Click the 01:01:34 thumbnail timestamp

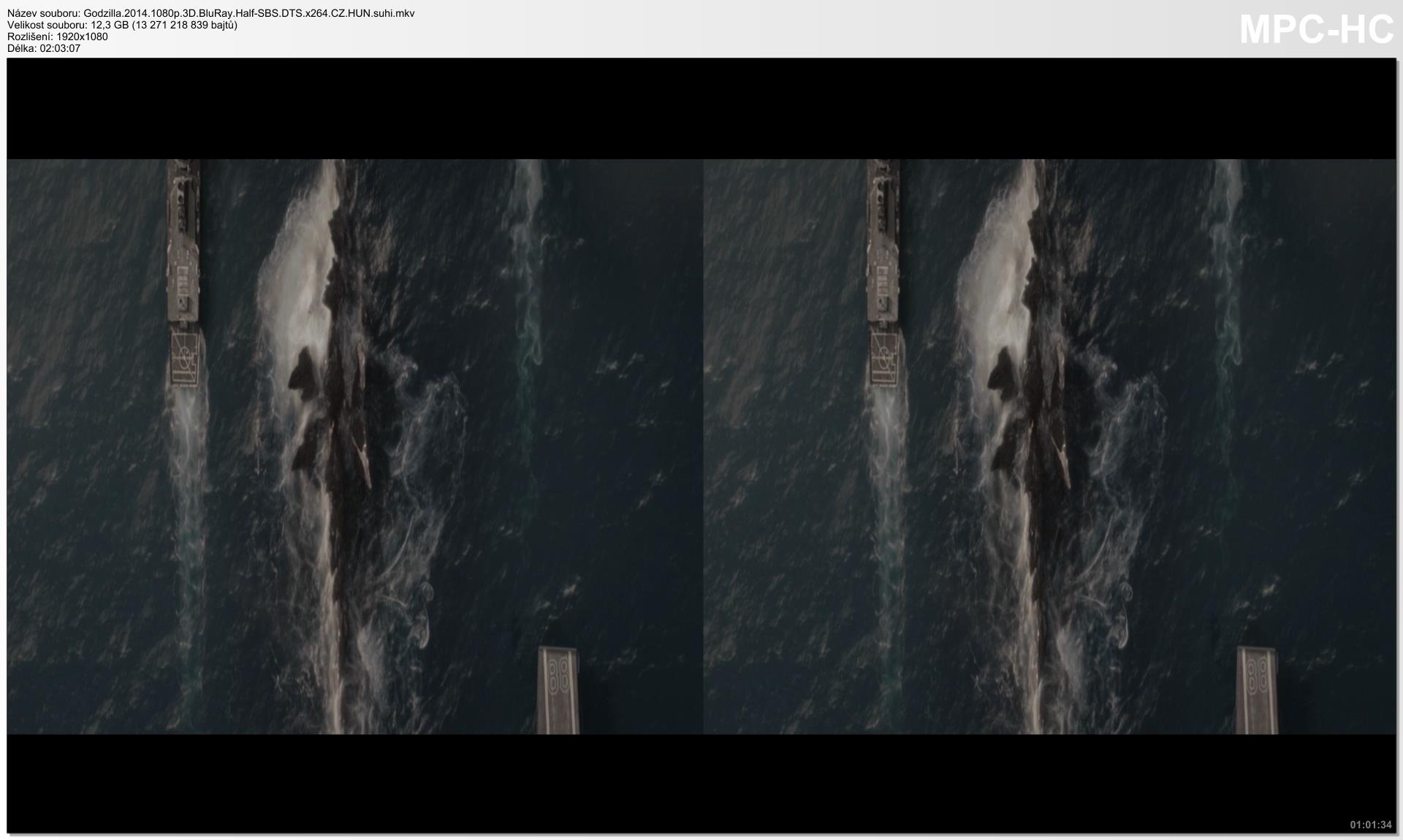tap(1370, 825)
